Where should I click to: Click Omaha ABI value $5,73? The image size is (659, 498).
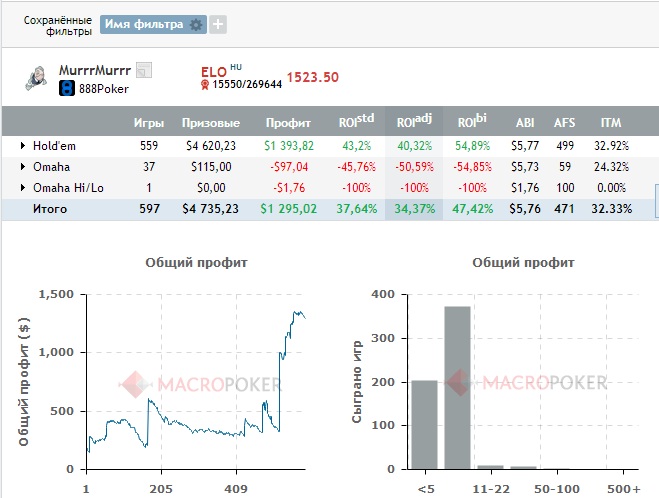tap(525, 167)
